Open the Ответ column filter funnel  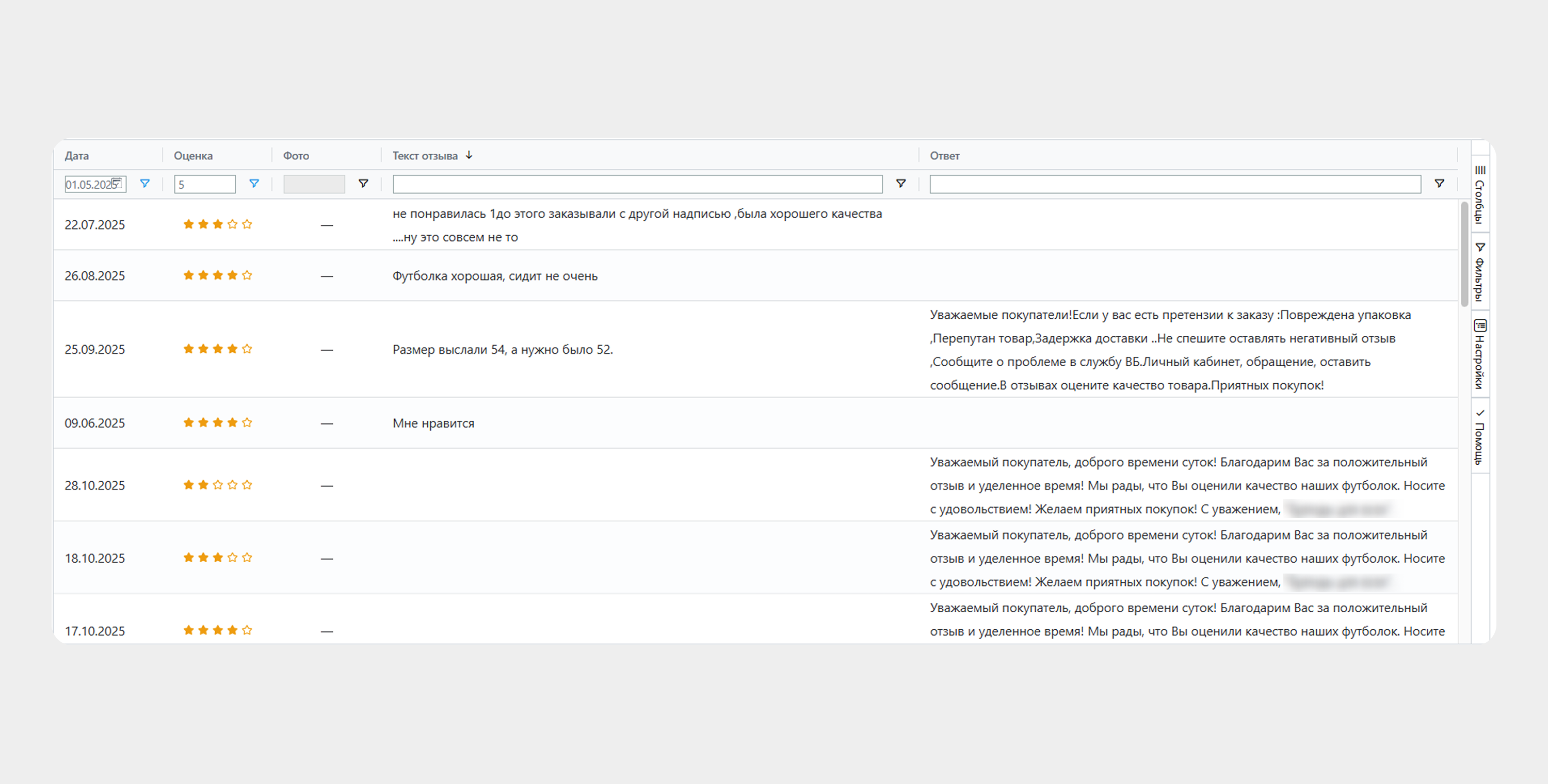pyautogui.click(x=1439, y=183)
